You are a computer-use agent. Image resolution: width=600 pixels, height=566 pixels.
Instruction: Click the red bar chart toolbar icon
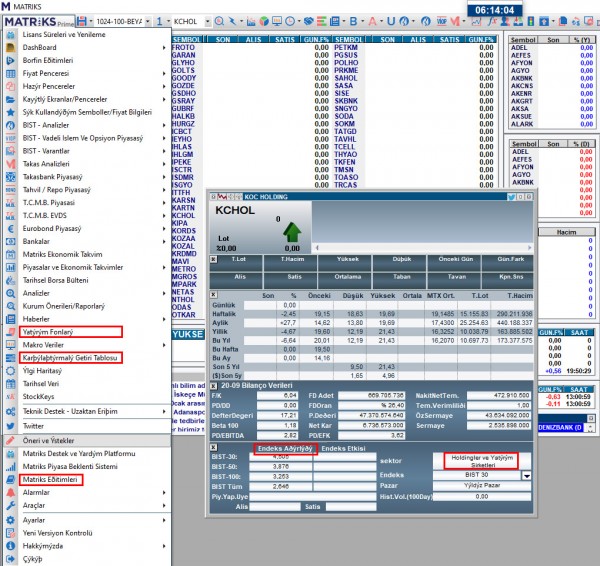click(x=251, y=21)
